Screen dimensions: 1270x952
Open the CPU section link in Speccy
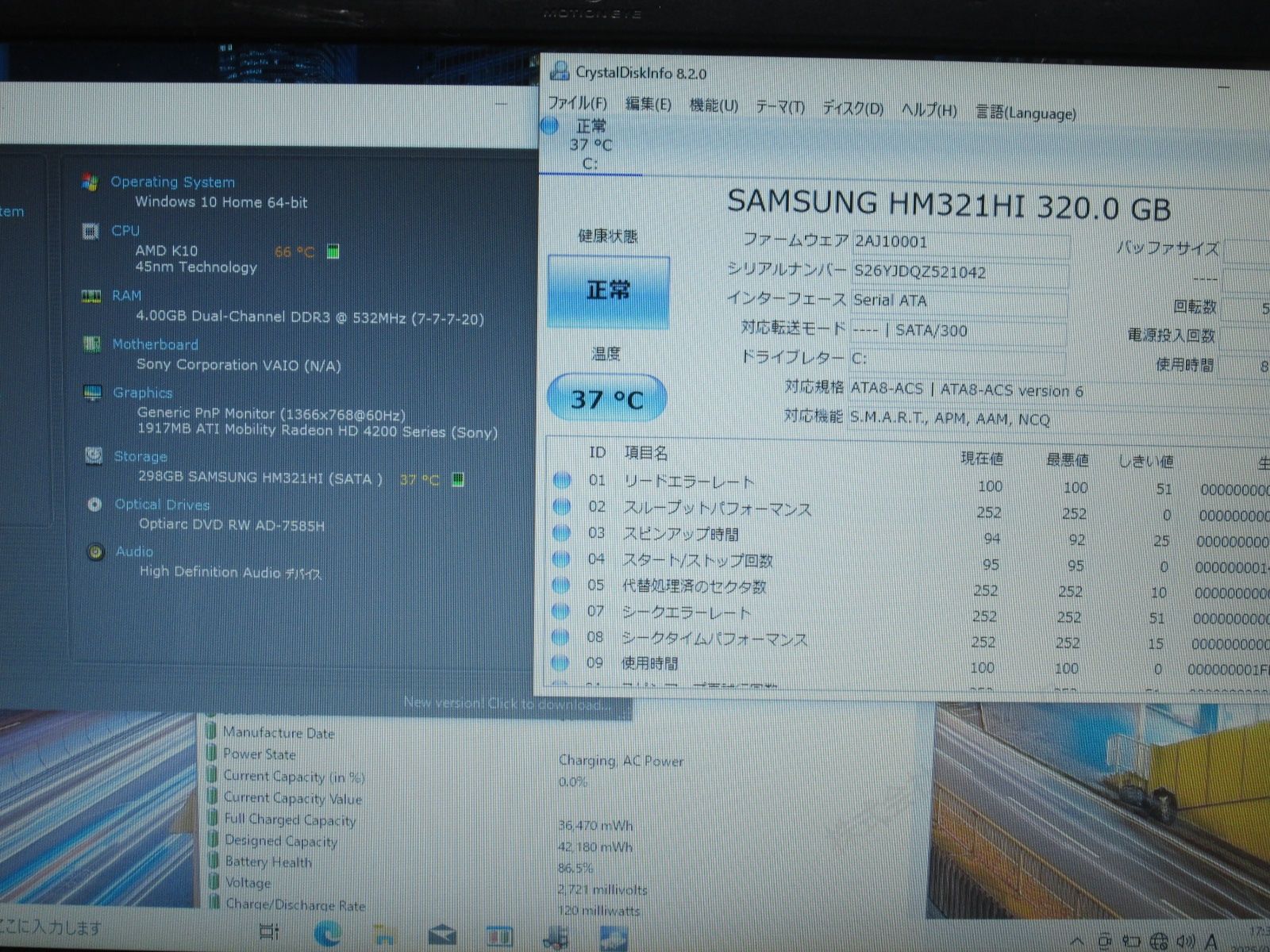coord(125,231)
